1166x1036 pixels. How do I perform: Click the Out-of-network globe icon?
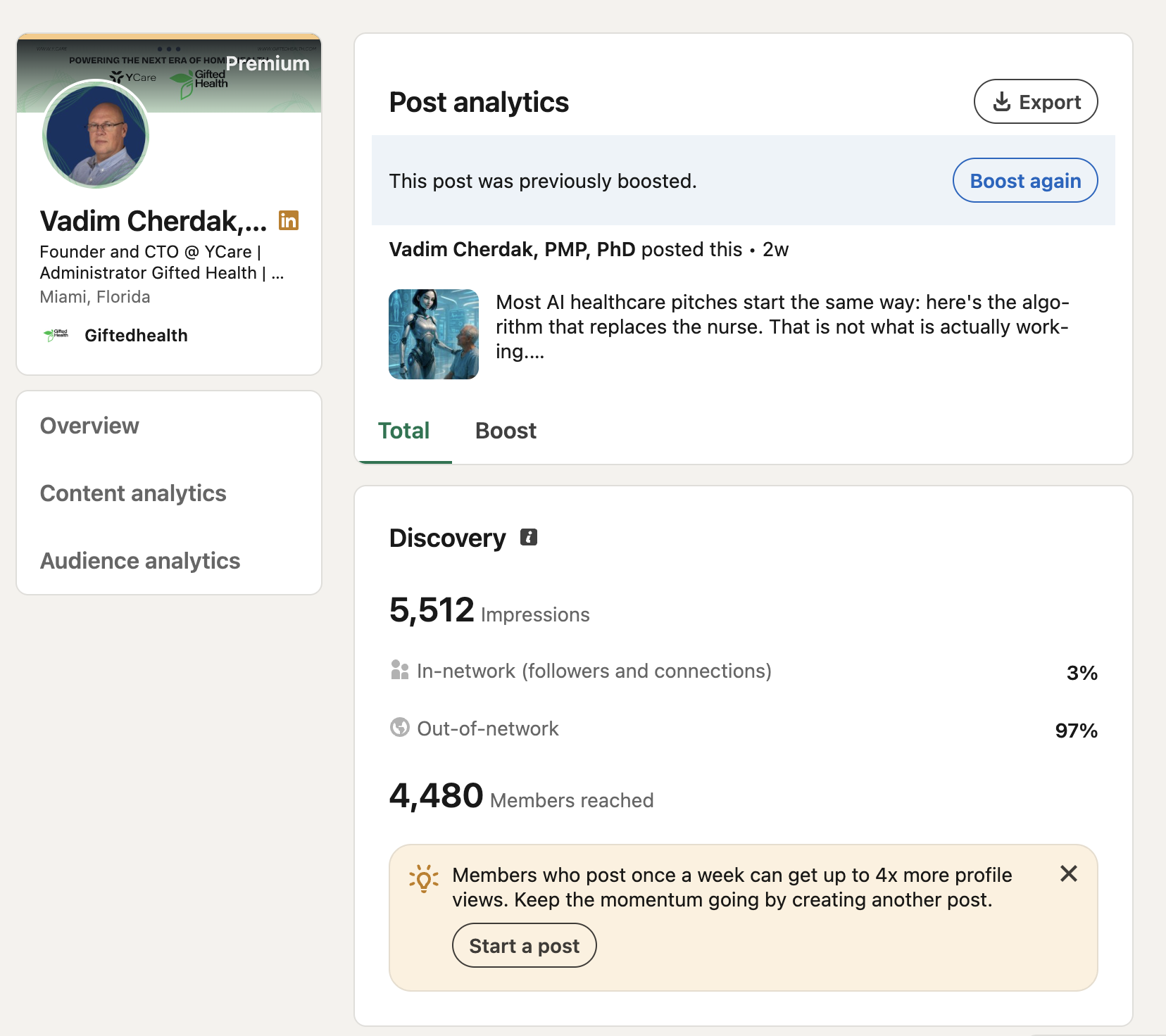tap(399, 727)
